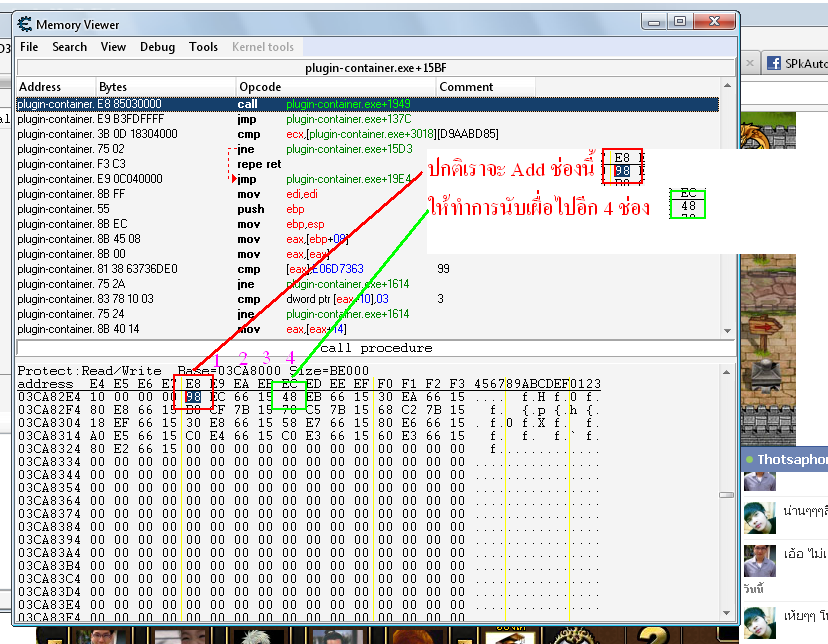Screen dimensions: 828x644
Task: Select byte 48 in column EC
Action: [289, 397]
